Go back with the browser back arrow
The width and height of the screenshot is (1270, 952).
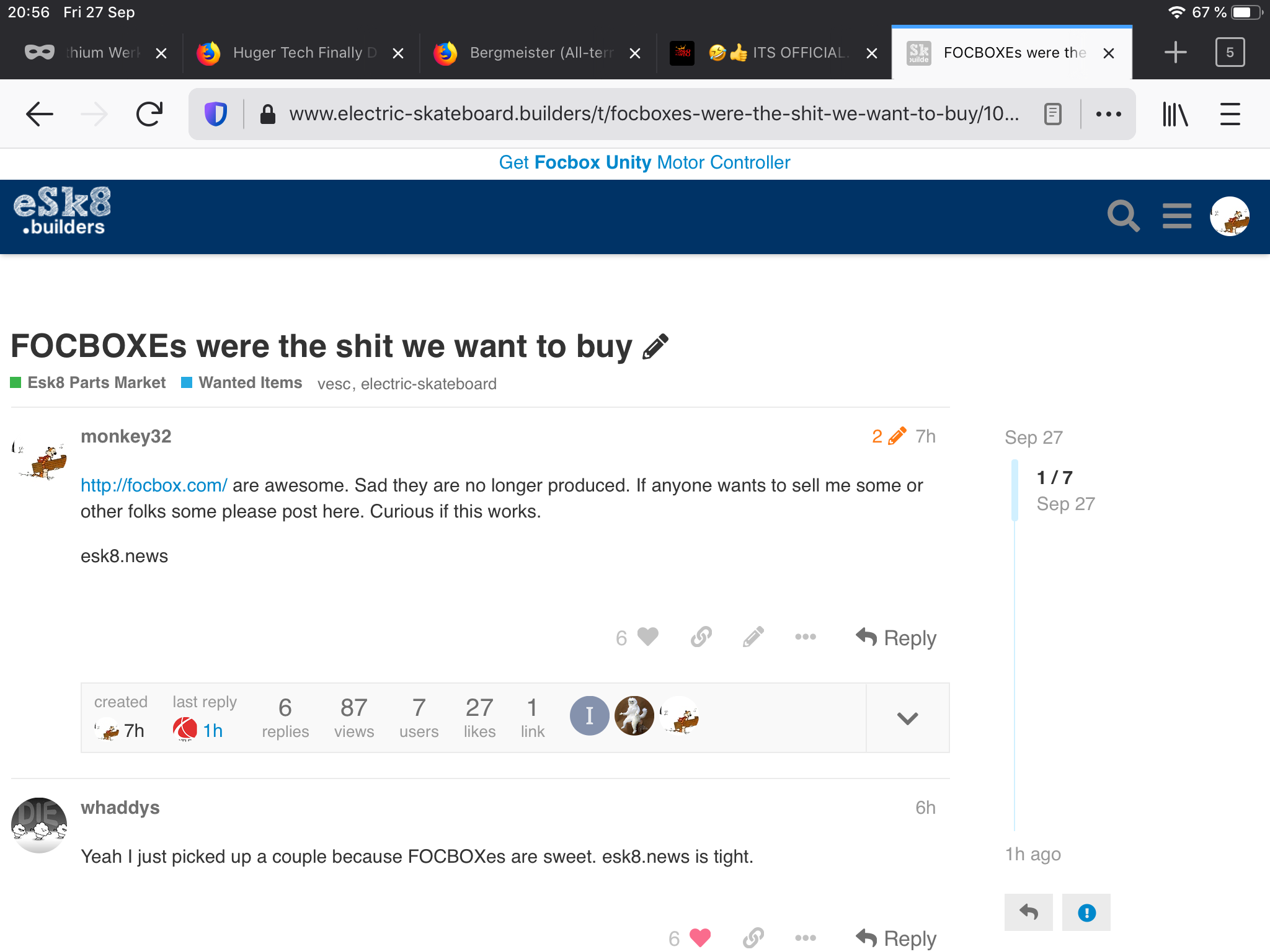pos(40,114)
